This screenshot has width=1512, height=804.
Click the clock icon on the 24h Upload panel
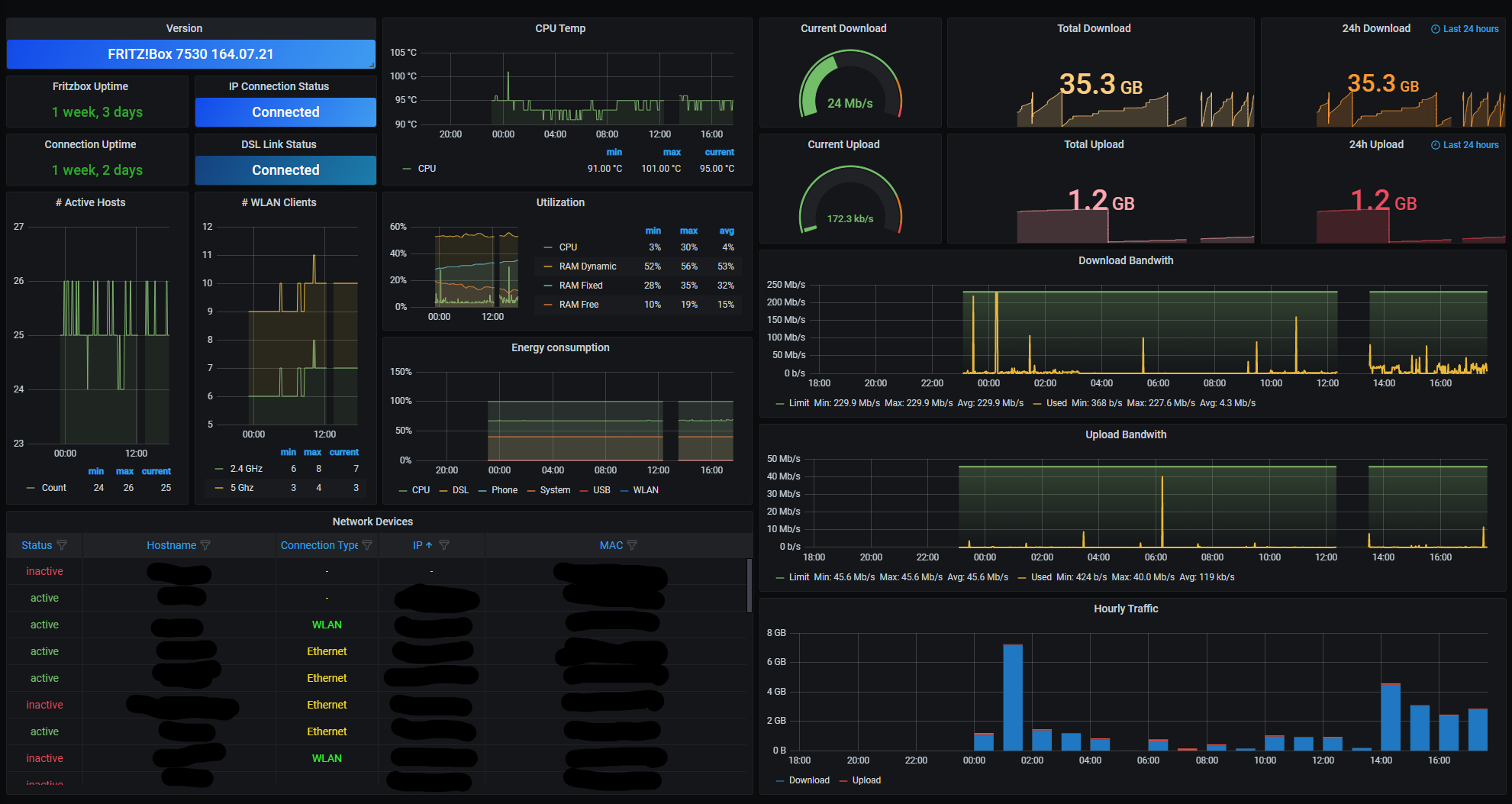[x=1435, y=145]
